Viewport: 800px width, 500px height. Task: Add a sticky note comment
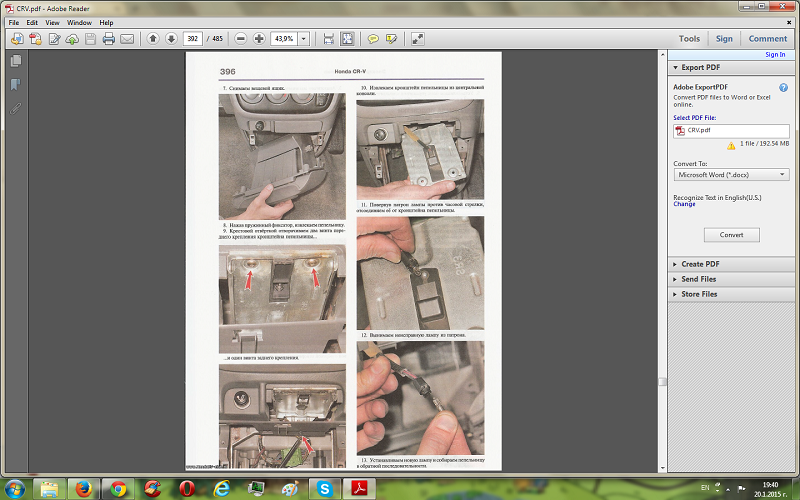(373, 39)
